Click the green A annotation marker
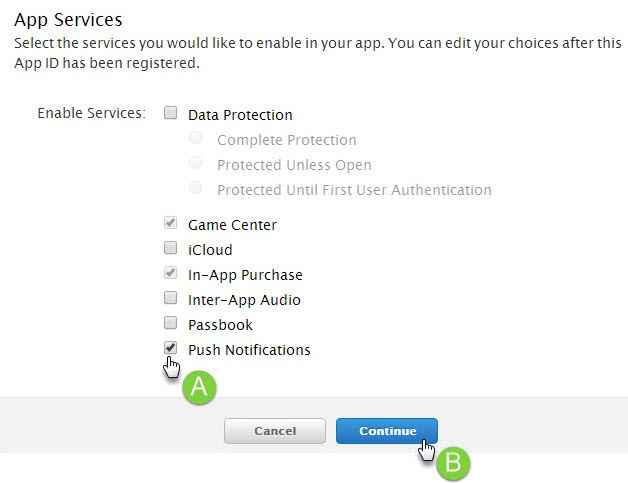This screenshot has width=628, height=483. (x=199, y=388)
